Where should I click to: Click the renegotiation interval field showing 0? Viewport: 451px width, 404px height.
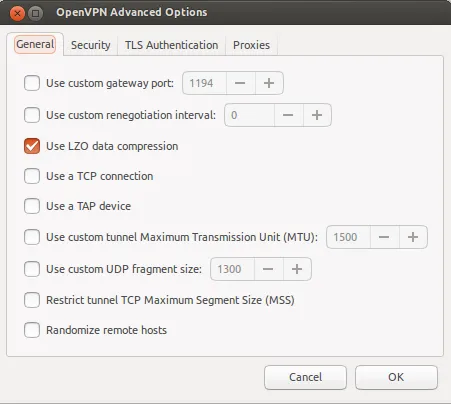tap(249, 115)
